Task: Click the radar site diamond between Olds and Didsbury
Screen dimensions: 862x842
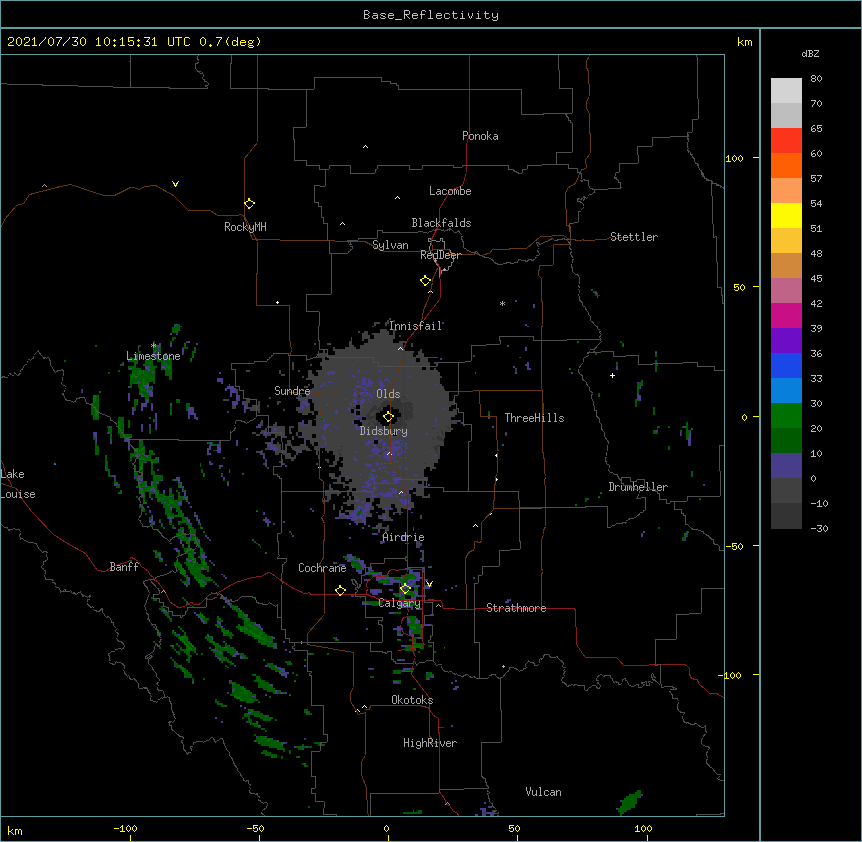Action: [x=388, y=417]
